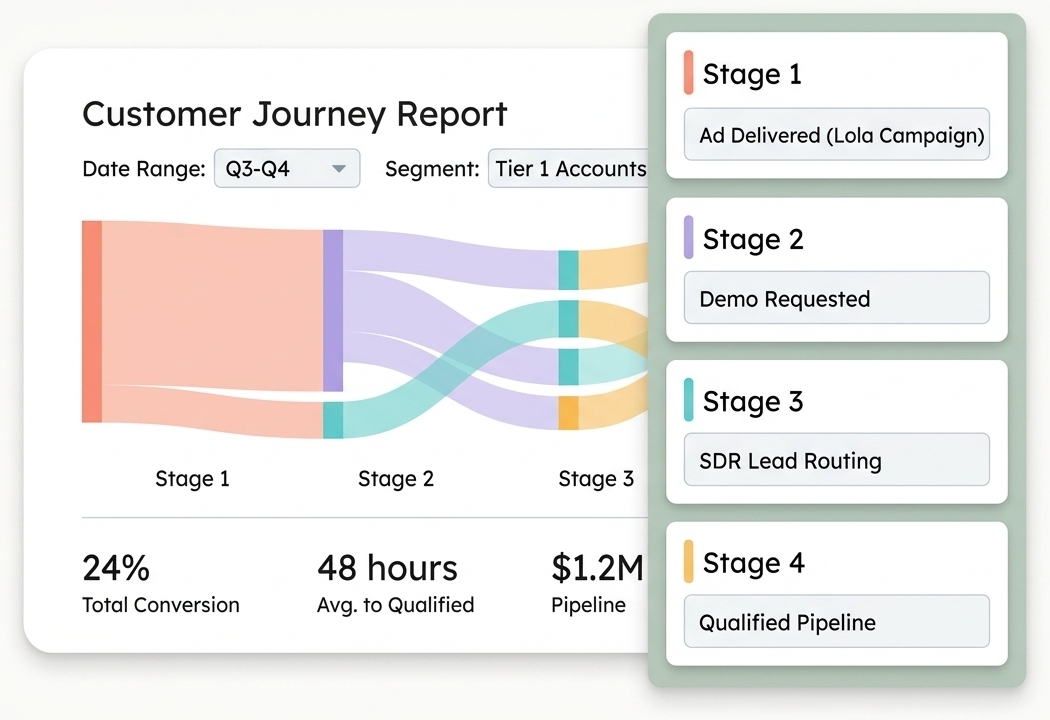Select the Stage 2 card heading
The image size is (1050, 720).
753,239
